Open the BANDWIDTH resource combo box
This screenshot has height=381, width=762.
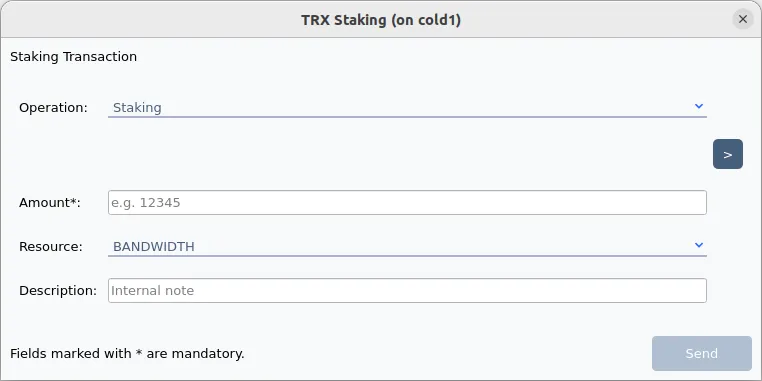(x=407, y=246)
